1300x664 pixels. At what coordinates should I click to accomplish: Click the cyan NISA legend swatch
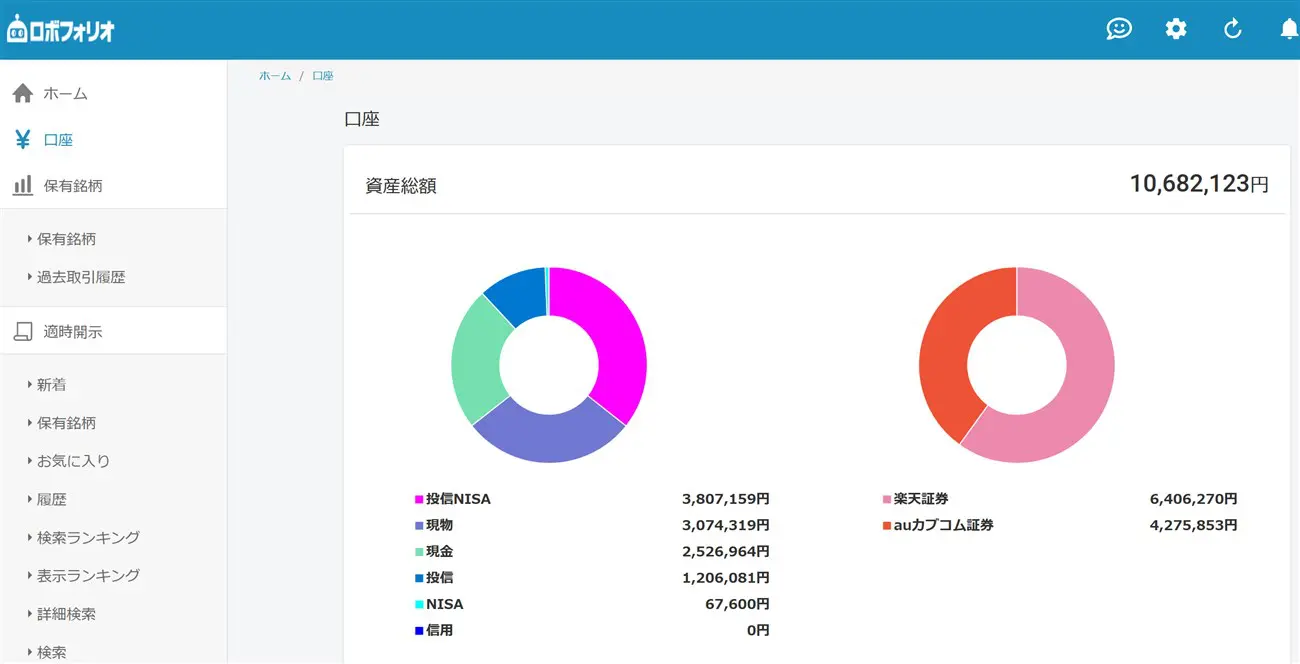pos(419,604)
